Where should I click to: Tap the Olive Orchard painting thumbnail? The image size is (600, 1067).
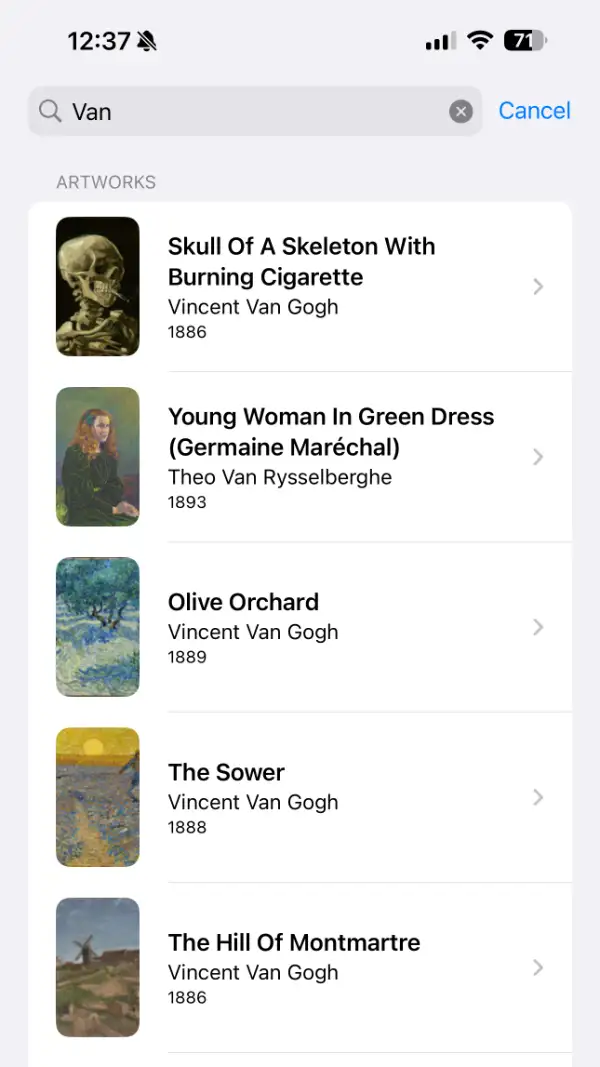(98, 627)
